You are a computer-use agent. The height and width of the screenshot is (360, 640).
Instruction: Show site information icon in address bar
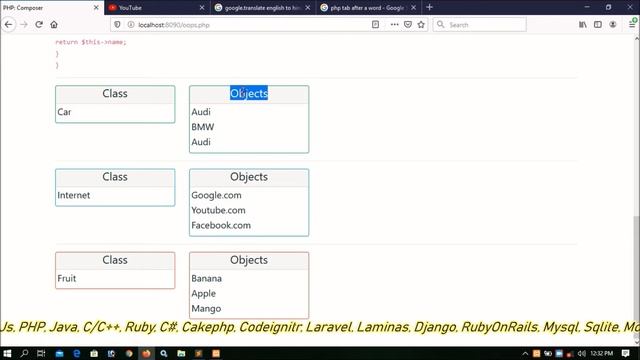click(x=131, y=24)
